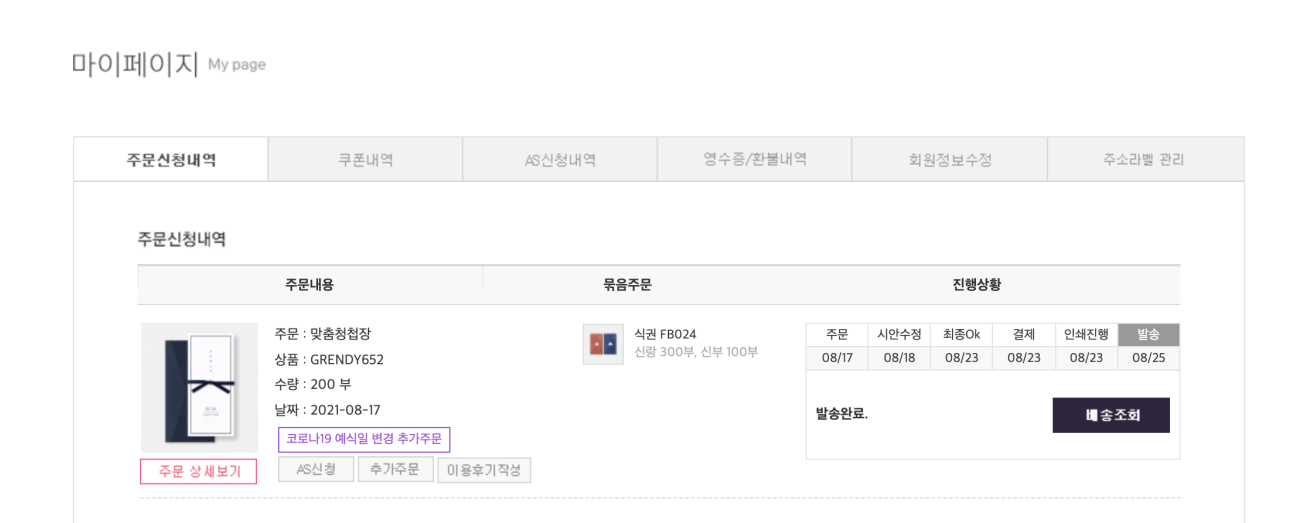Select the 시안수정 status step

(899, 335)
